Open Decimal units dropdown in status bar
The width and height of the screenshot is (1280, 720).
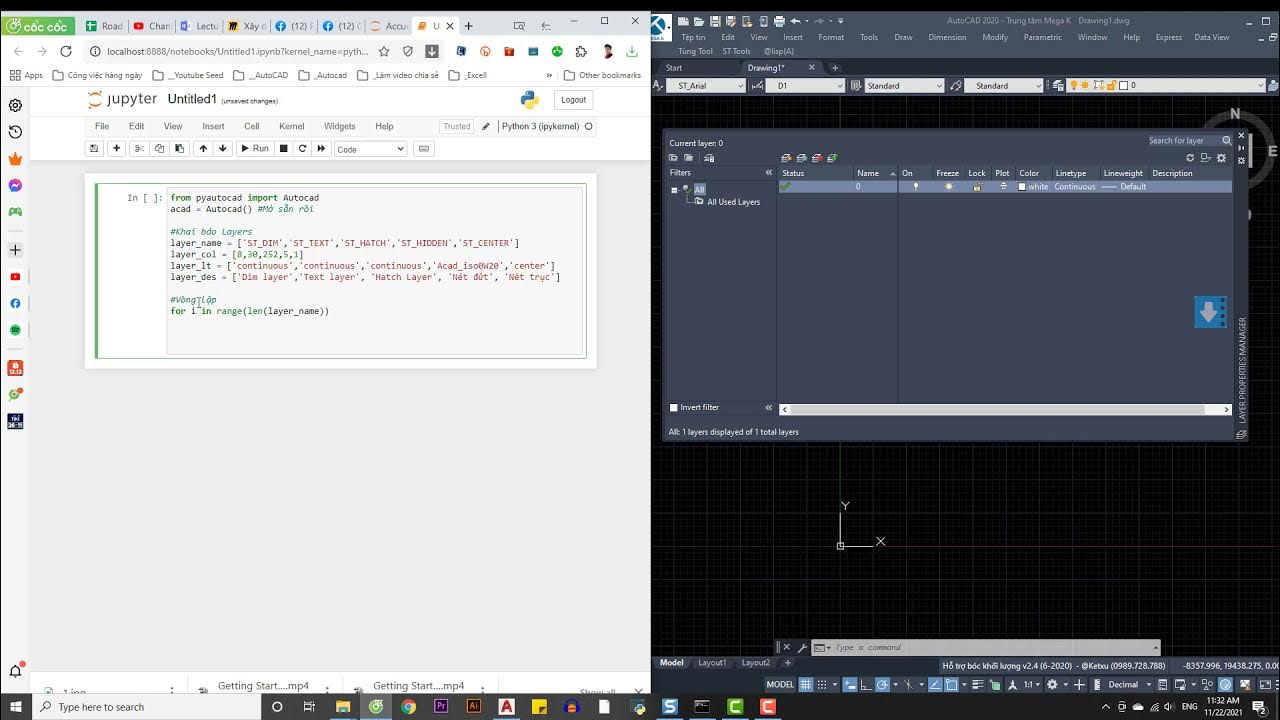point(1129,685)
